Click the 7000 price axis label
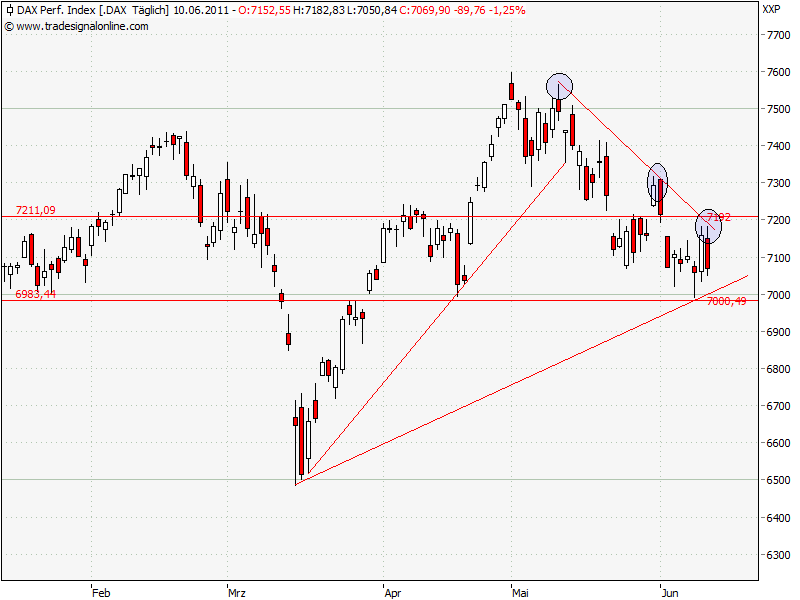Screen dimensions: 800x600 coord(779,295)
